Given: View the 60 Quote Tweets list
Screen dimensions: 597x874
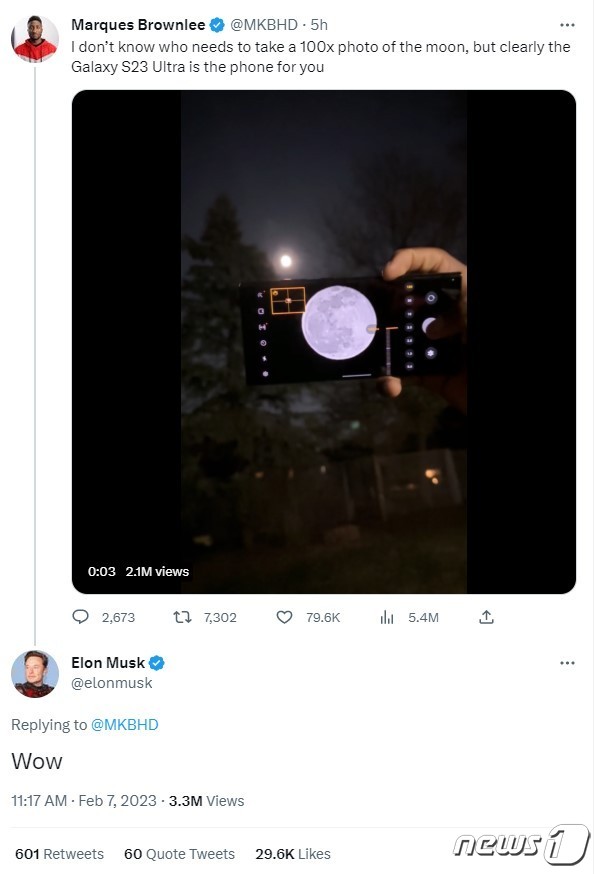Looking at the screenshot, I should pyautogui.click(x=179, y=854).
